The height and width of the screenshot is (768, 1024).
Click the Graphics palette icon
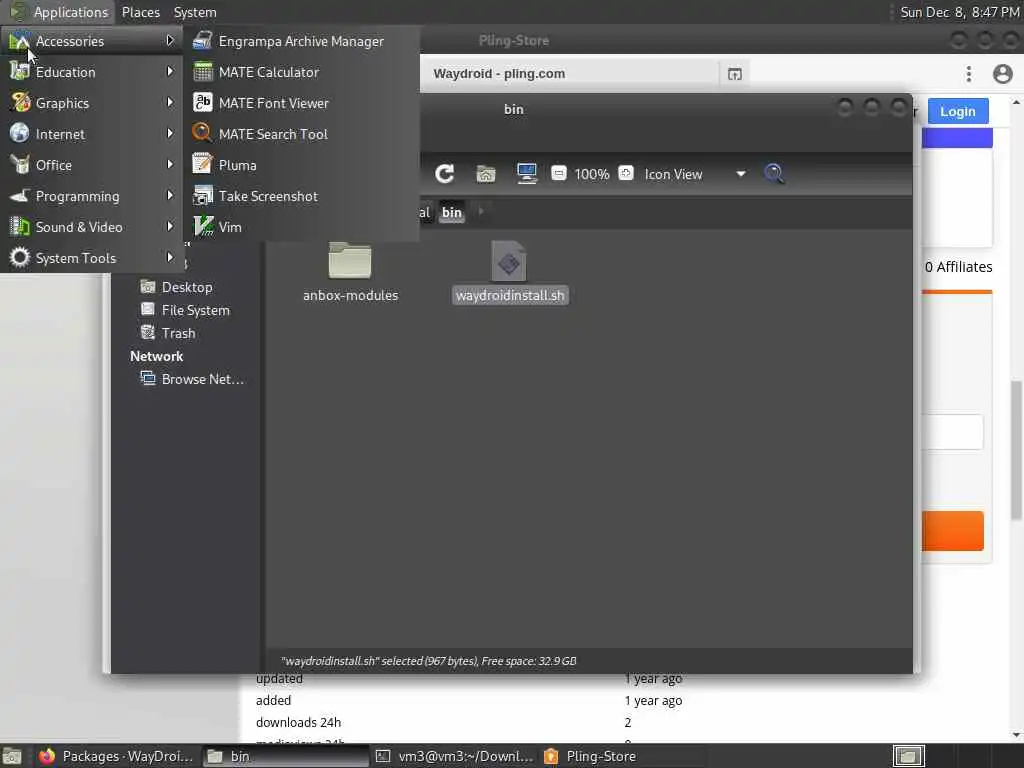pos(20,103)
